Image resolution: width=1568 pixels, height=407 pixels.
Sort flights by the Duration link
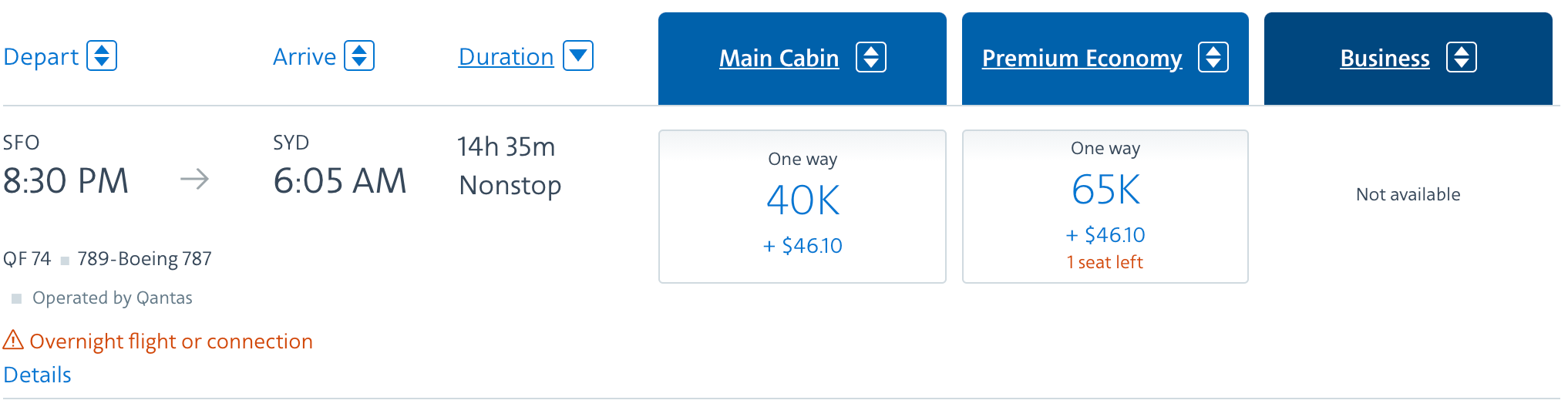506,57
